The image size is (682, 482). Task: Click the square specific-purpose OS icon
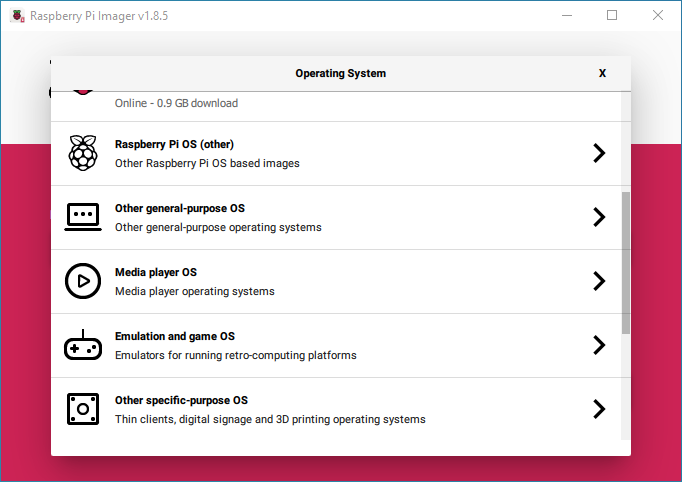(83, 409)
